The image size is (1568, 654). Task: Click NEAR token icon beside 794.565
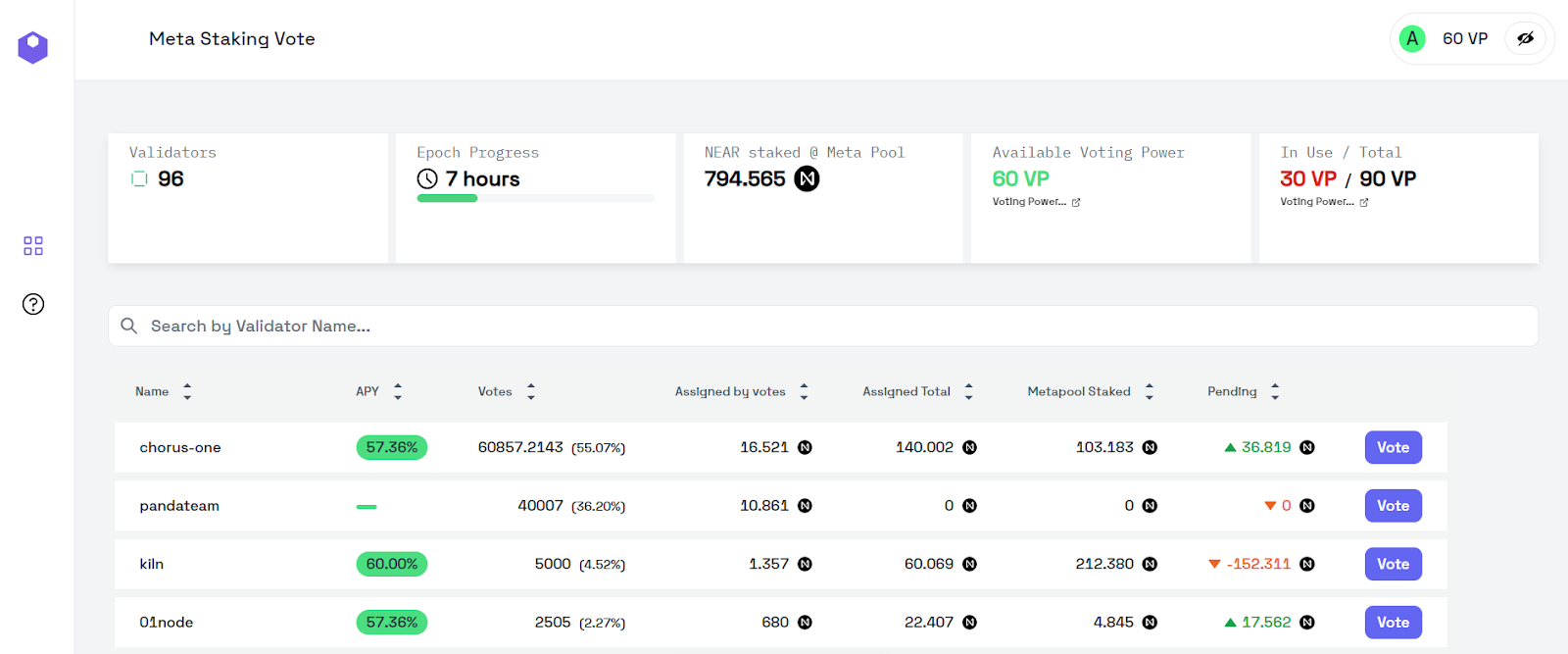click(x=807, y=179)
